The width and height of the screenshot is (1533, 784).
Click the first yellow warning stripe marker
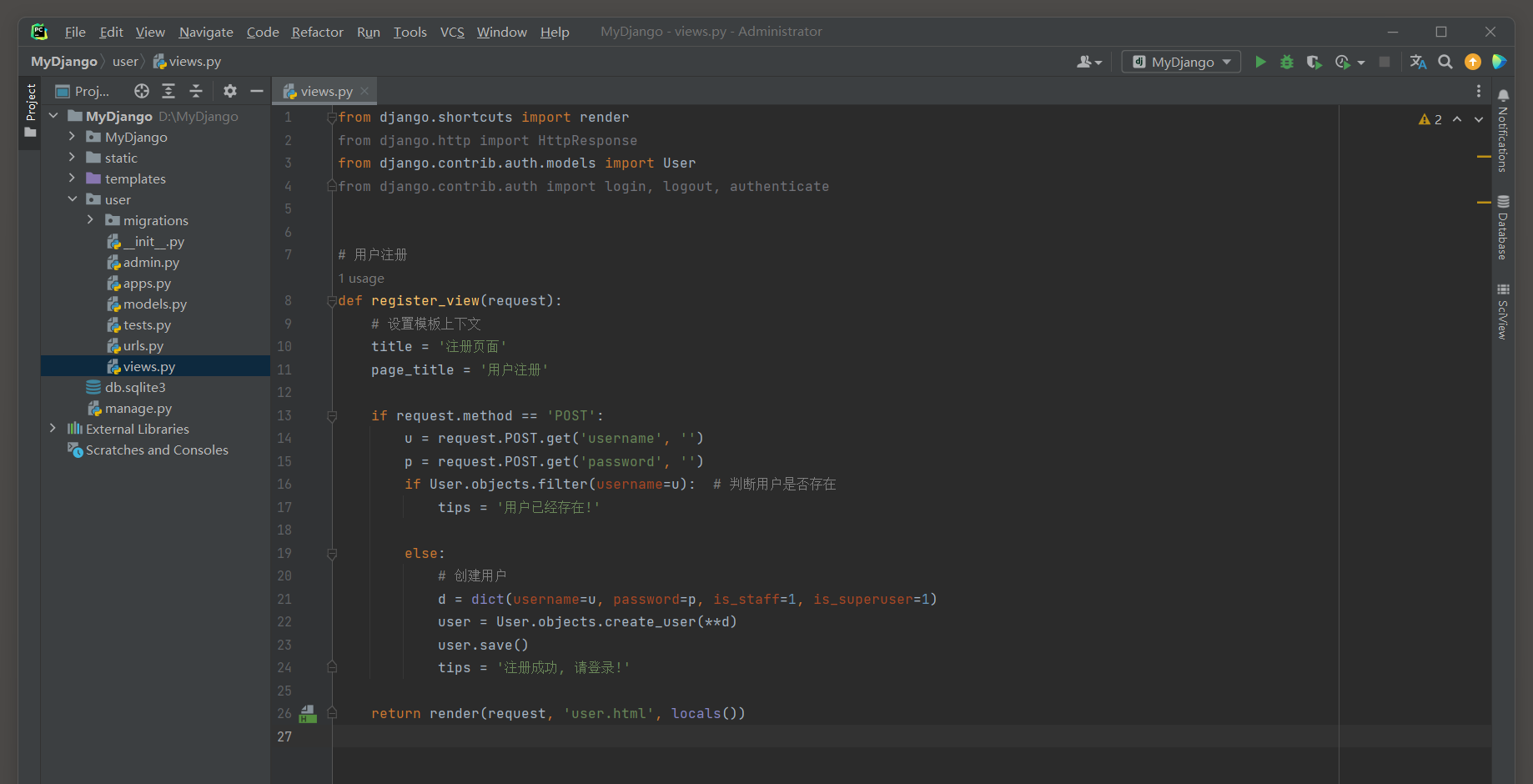(x=1484, y=156)
